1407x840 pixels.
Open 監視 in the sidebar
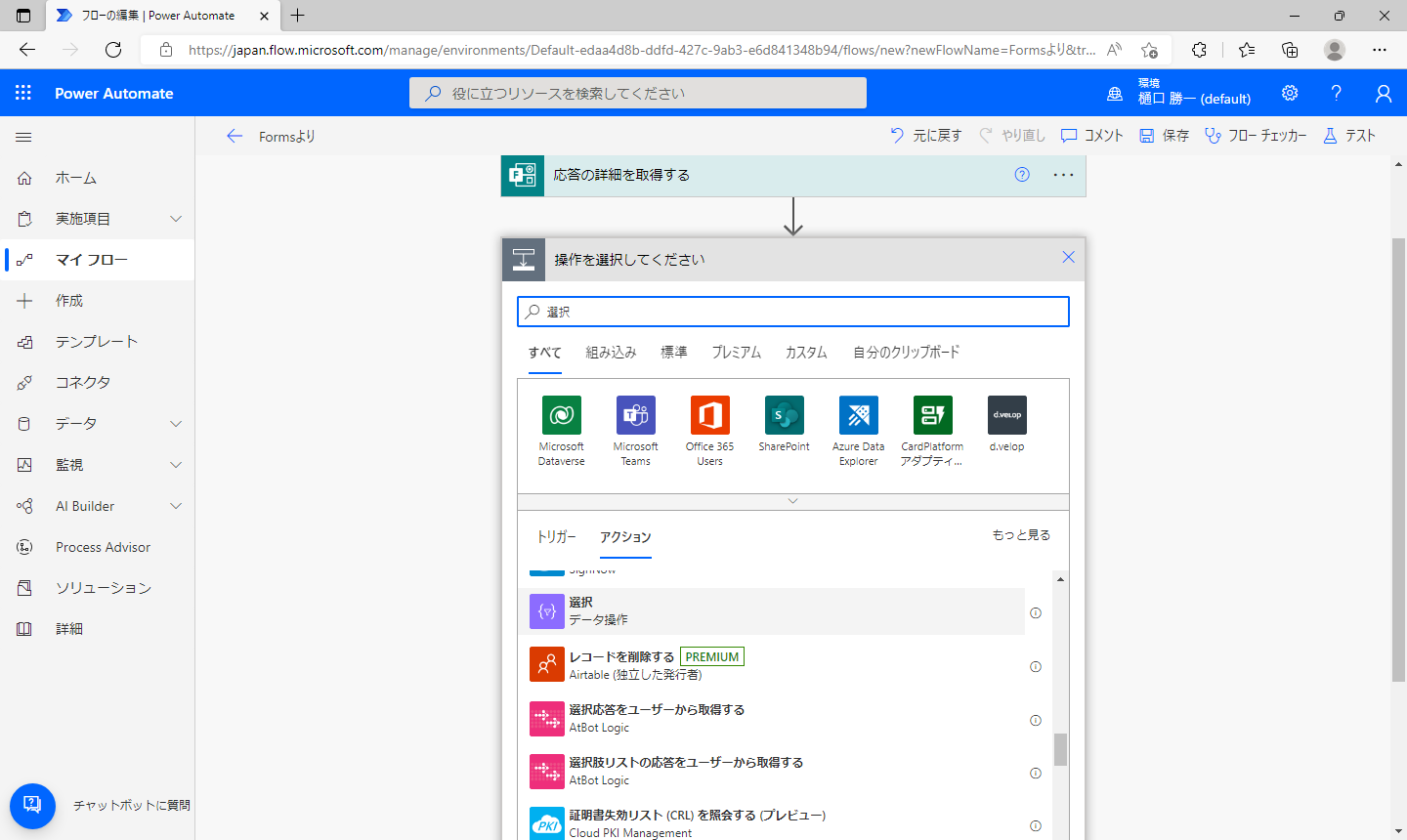tap(69, 465)
